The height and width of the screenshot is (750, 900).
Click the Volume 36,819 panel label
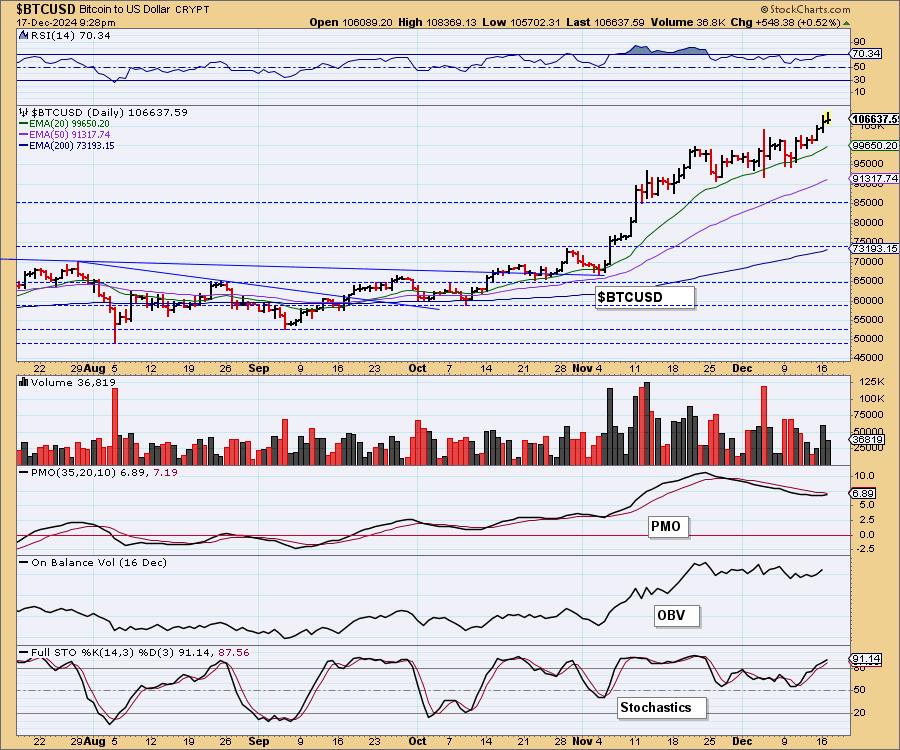click(x=73, y=382)
